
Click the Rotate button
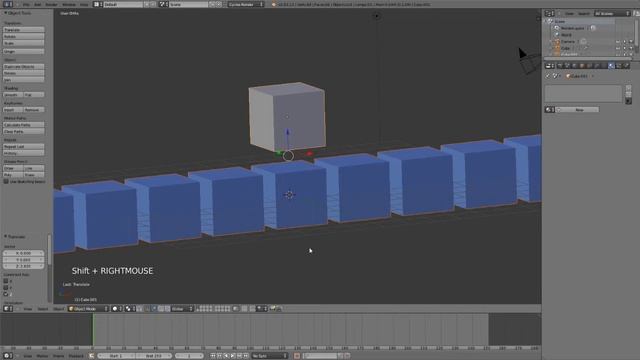(x=24, y=36)
